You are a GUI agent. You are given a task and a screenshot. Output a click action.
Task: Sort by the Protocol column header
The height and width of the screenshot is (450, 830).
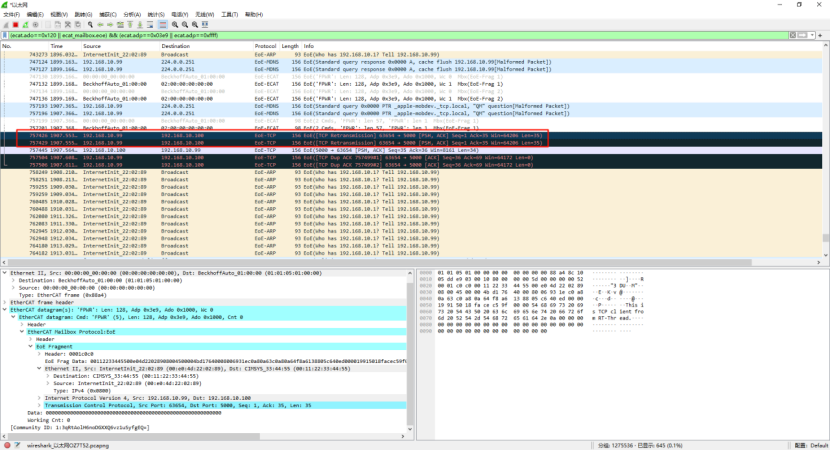[x=266, y=46]
